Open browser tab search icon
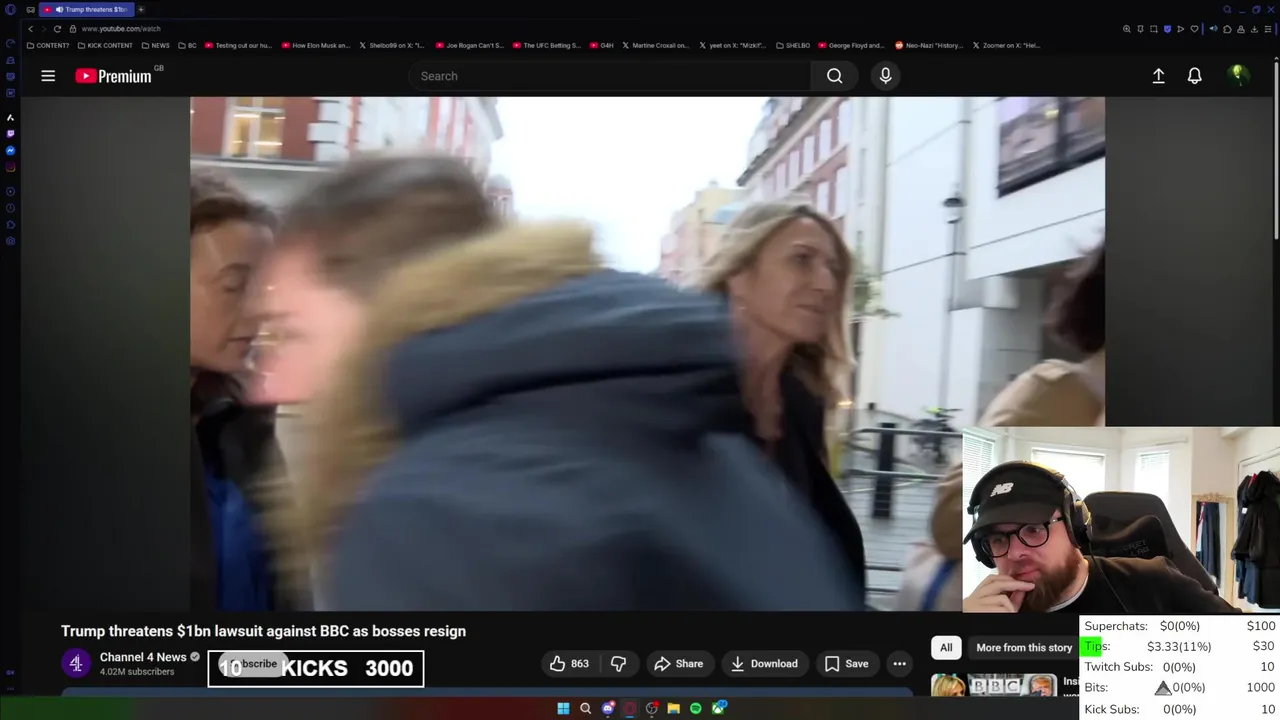 [1227, 9]
